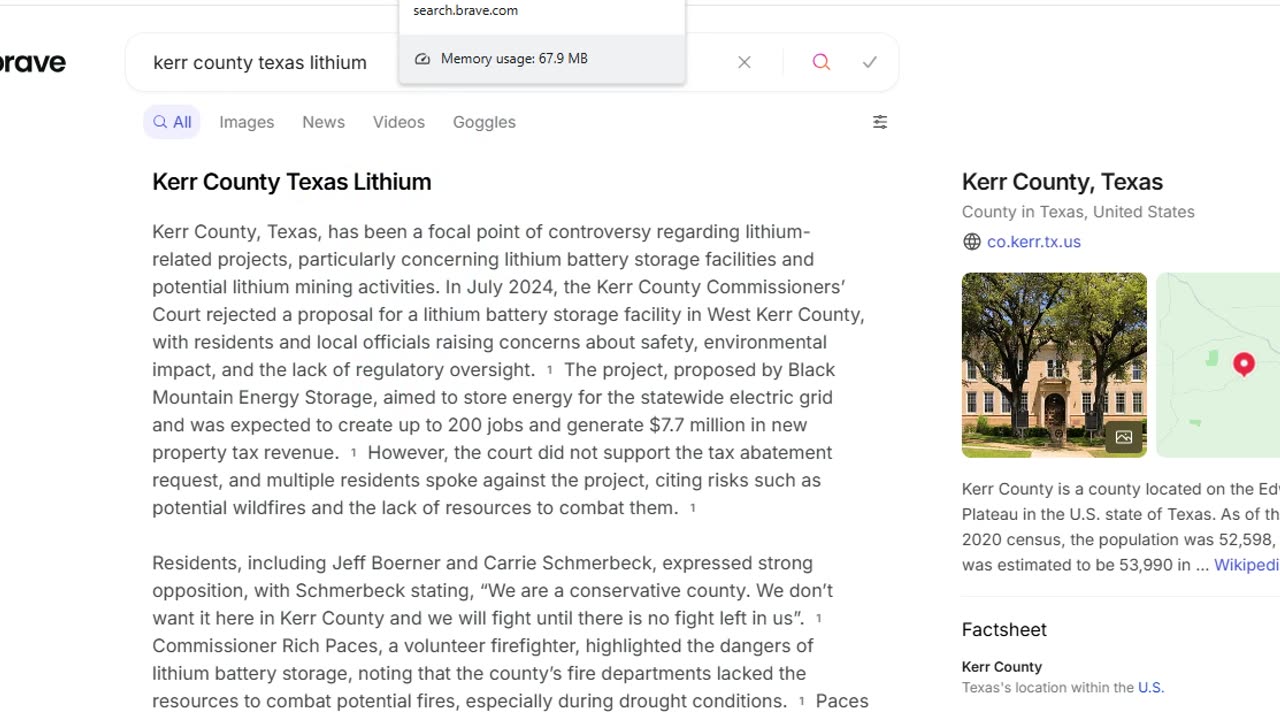Switch to the News tab
The width and height of the screenshot is (1280, 720).
323,122
